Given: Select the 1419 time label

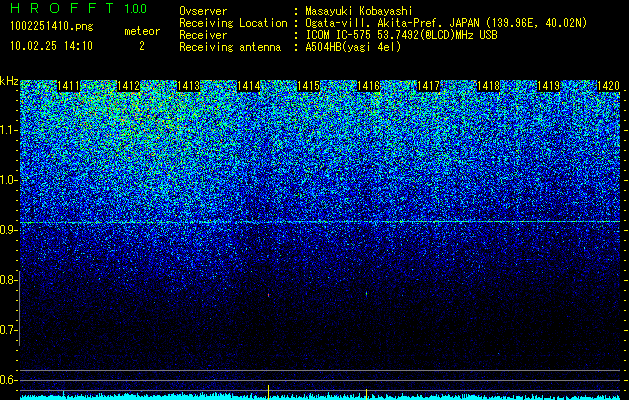Looking at the screenshot, I should [548, 86].
